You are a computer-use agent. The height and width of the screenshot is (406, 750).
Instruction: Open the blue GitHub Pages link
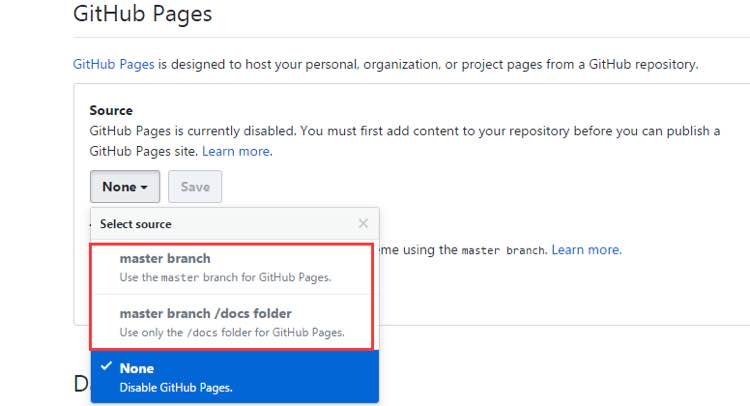[x=113, y=64]
